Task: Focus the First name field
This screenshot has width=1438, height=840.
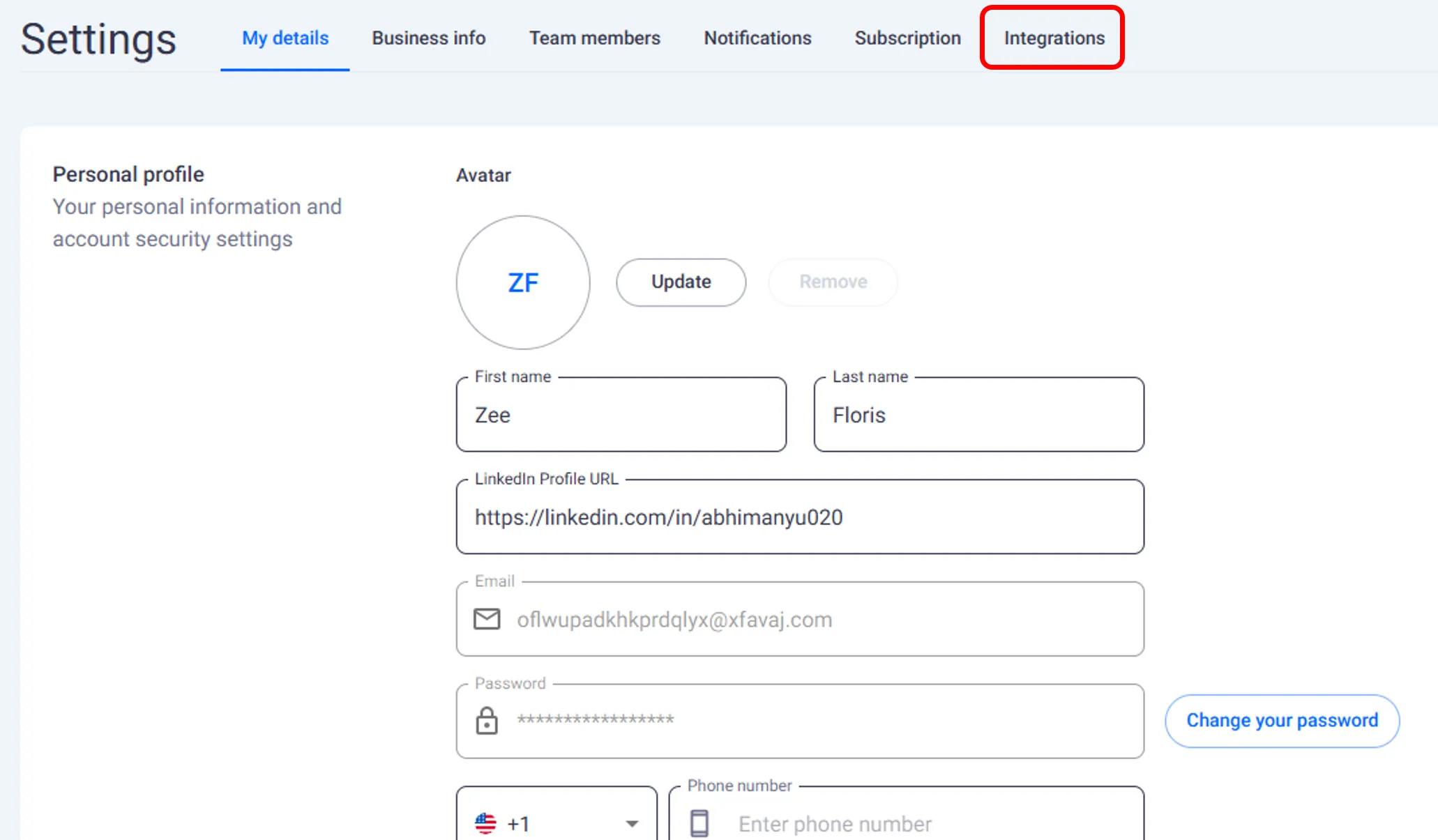Action: coord(621,415)
